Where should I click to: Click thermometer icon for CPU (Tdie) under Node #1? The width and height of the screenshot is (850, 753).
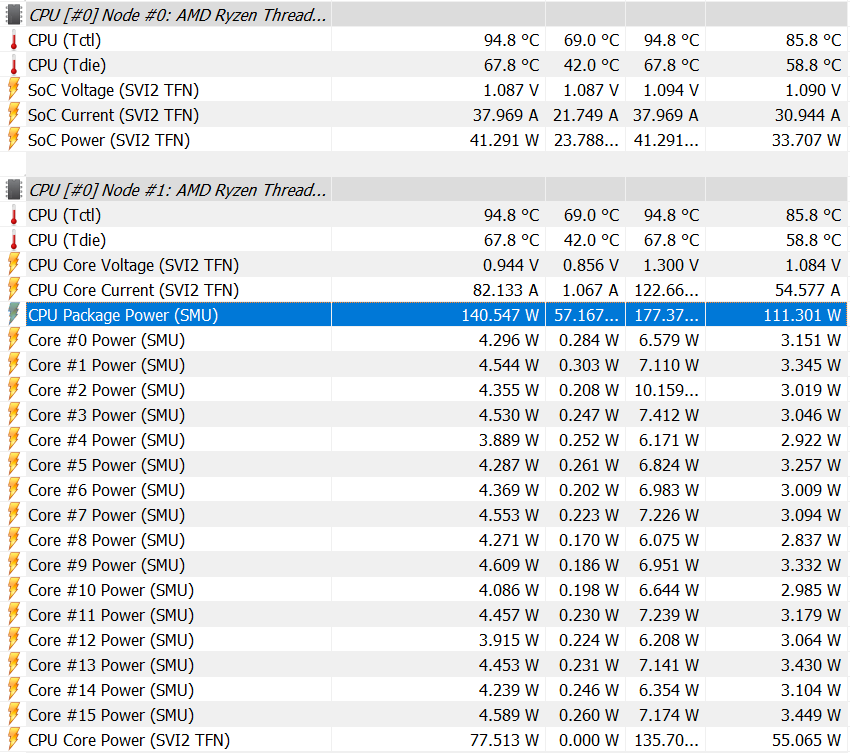coord(14,240)
